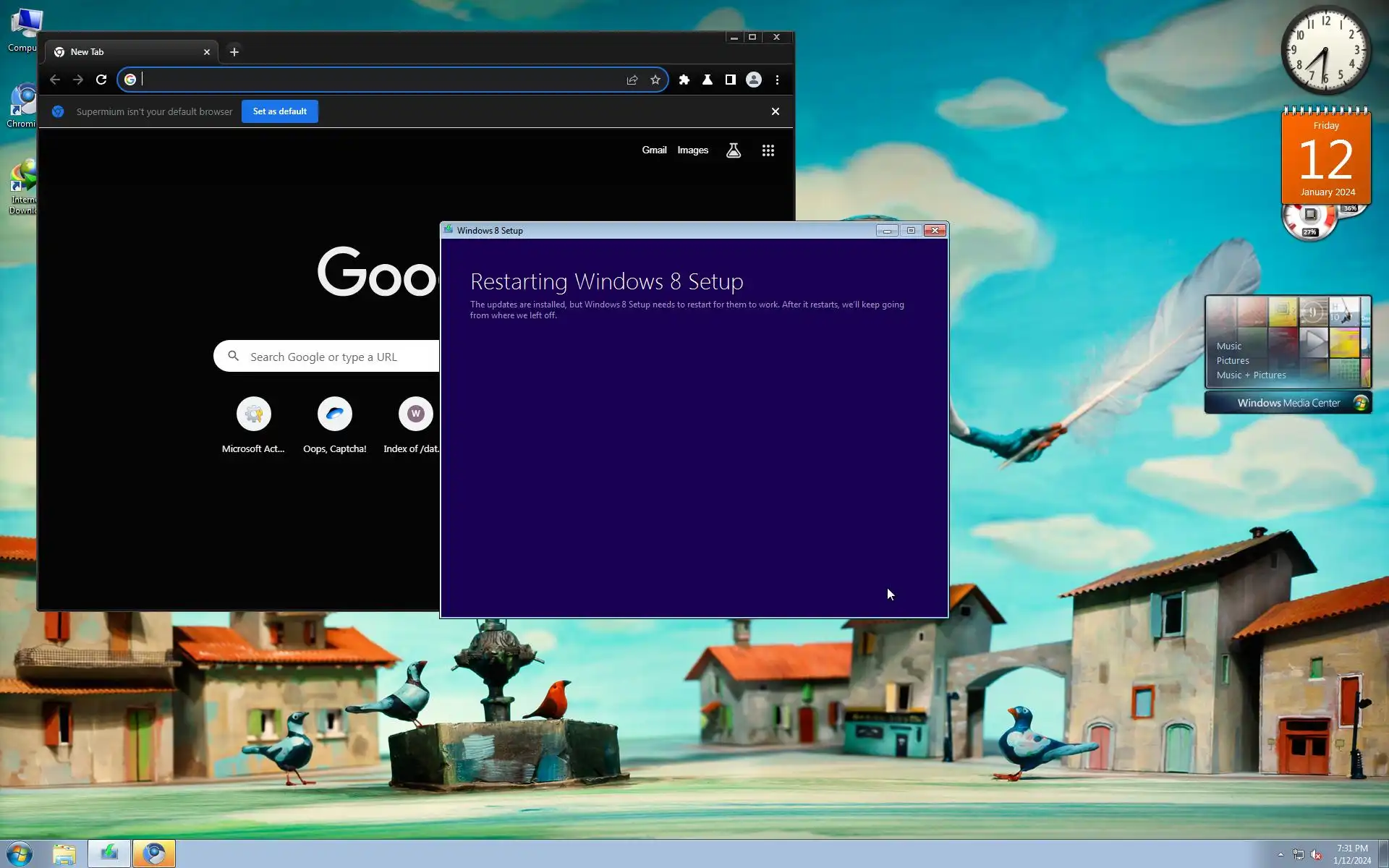Click the share this page icon
The height and width of the screenshot is (868, 1389).
tap(632, 80)
